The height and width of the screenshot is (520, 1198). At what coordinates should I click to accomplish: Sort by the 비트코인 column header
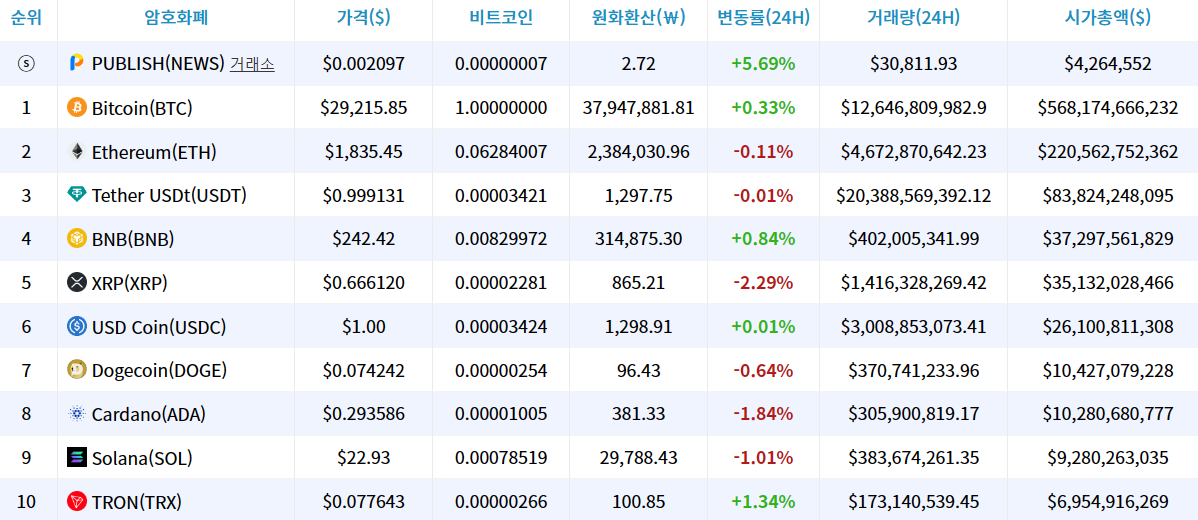[x=501, y=18]
